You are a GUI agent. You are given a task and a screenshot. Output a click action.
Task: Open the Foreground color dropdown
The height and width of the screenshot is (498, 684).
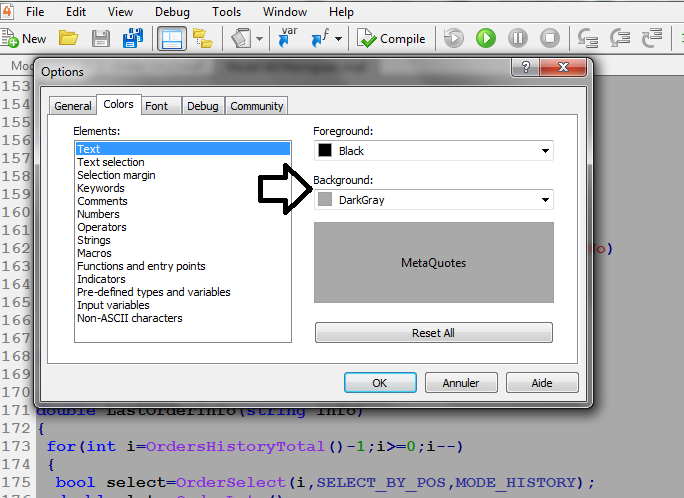pos(433,151)
